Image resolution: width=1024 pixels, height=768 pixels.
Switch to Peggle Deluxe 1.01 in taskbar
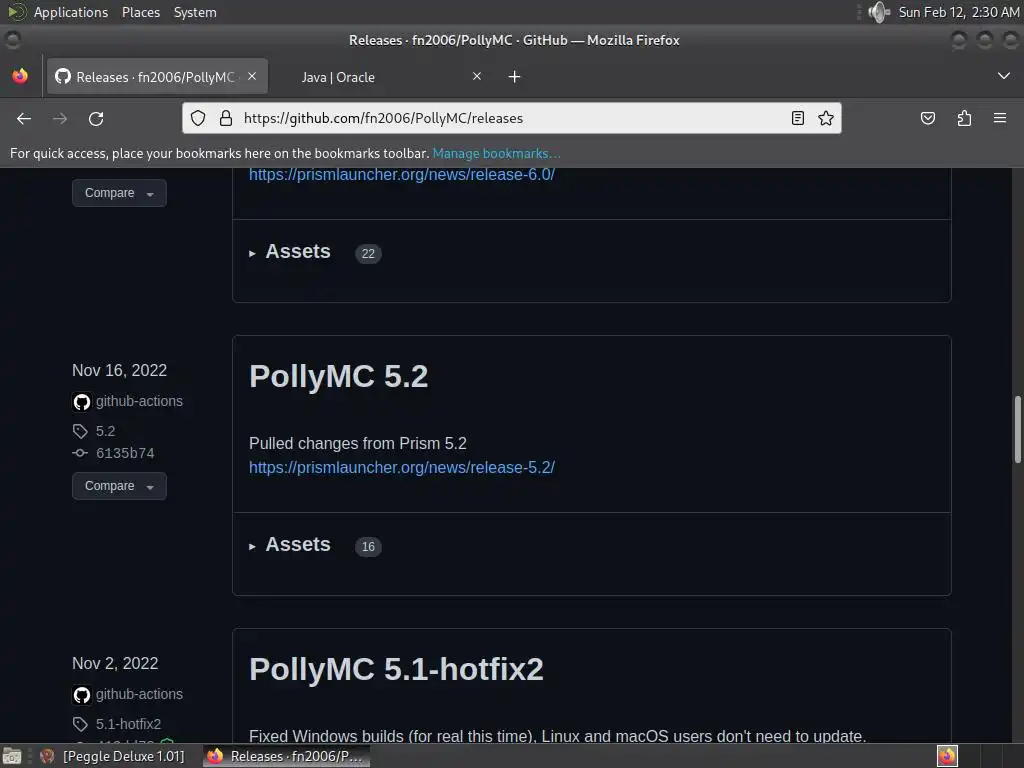pos(112,756)
